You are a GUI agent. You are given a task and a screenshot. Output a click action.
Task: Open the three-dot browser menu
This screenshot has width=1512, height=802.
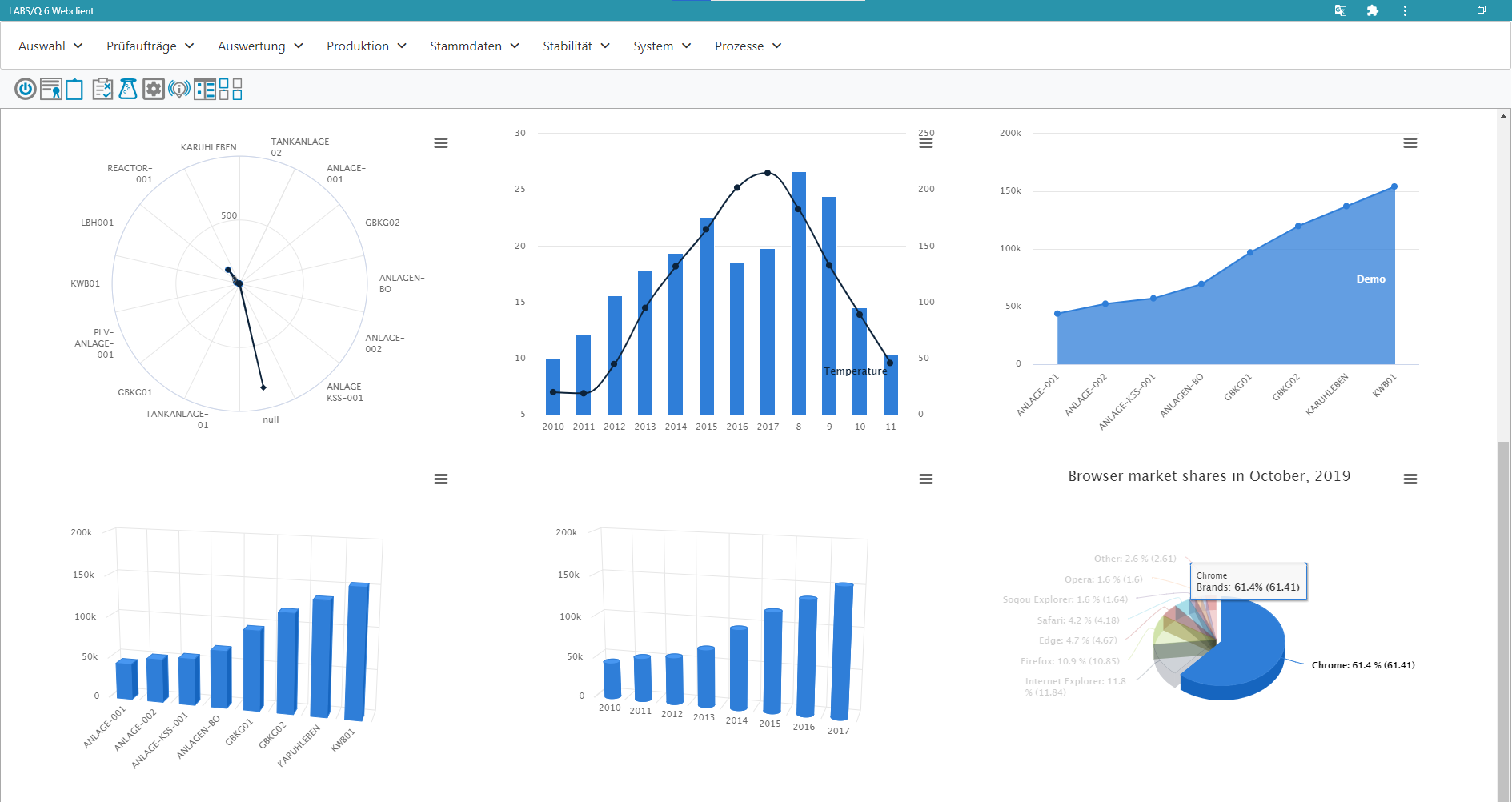point(1405,10)
